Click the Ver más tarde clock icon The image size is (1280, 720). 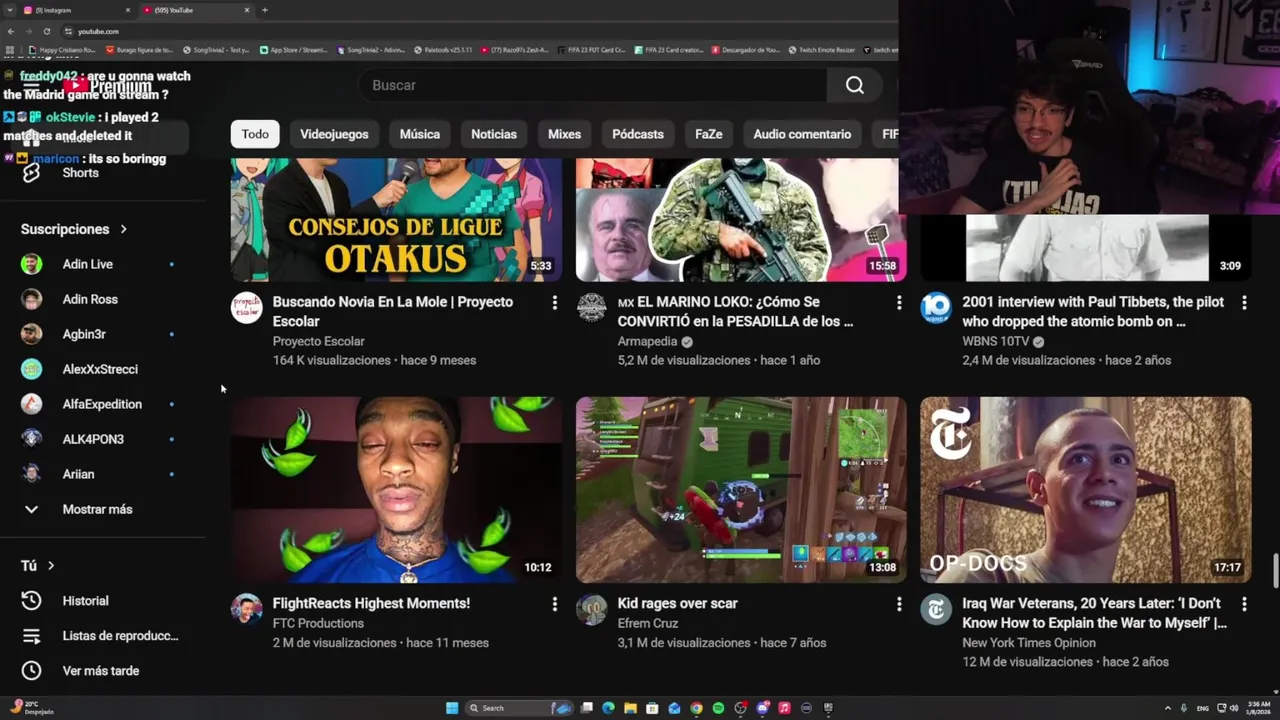tap(31, 671)
